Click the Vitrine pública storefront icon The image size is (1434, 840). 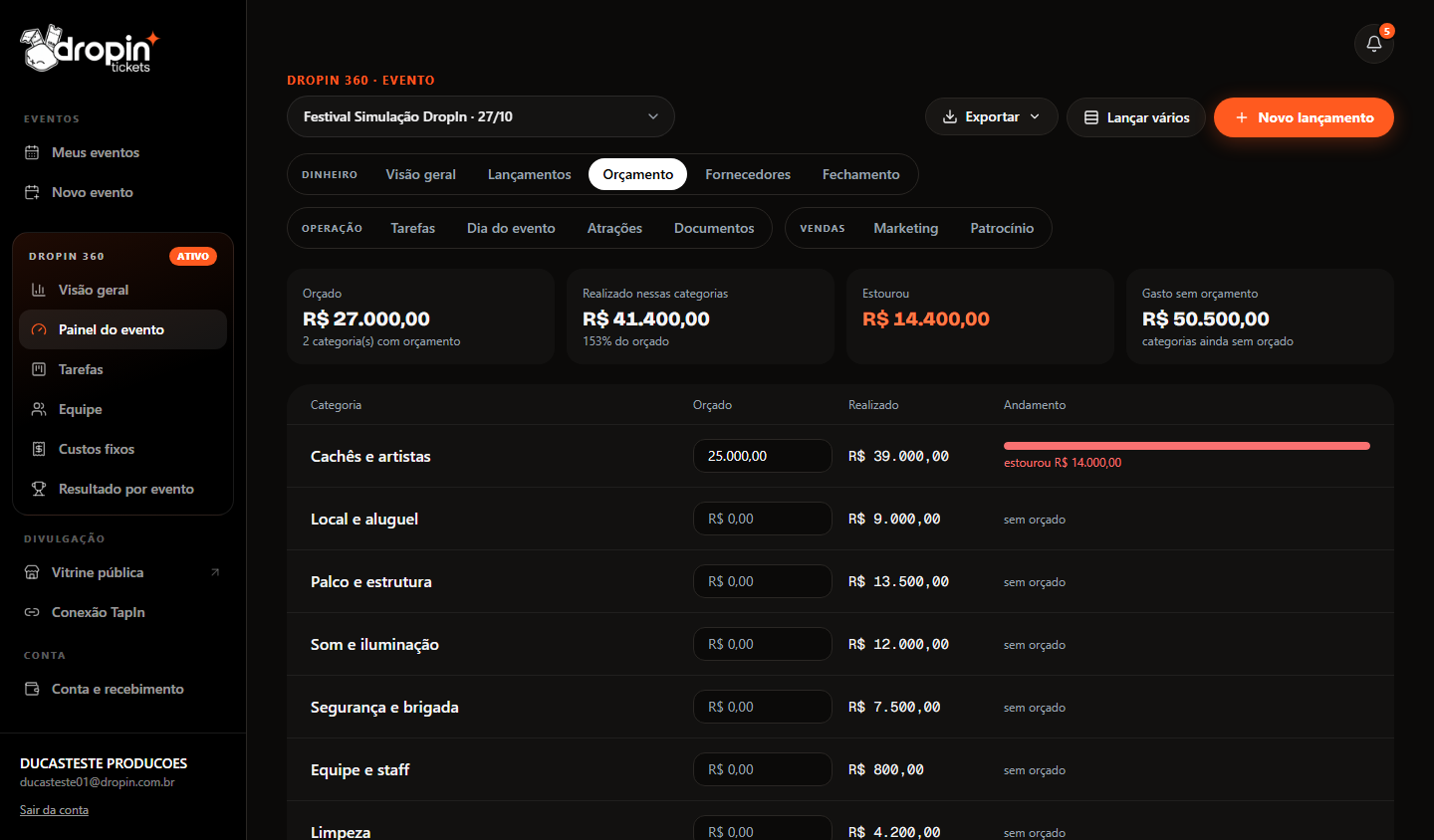(32, 572)
